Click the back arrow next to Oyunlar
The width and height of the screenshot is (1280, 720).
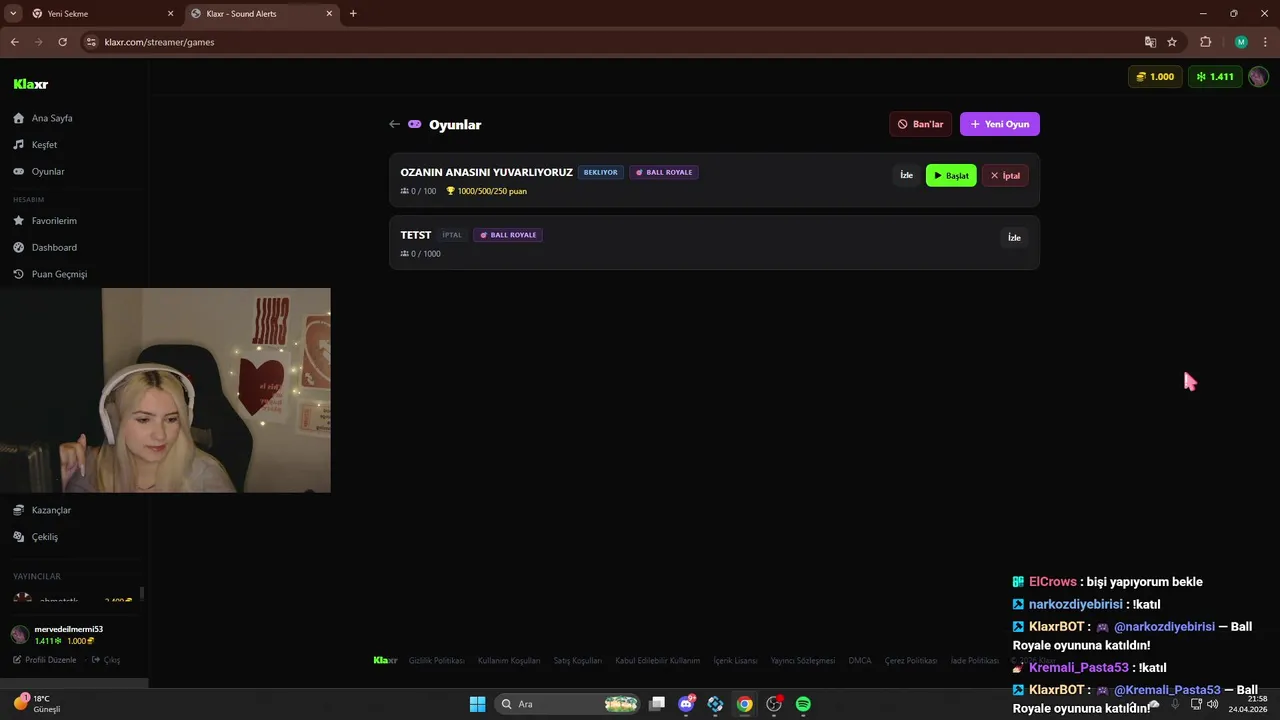(x=394, y=124)
